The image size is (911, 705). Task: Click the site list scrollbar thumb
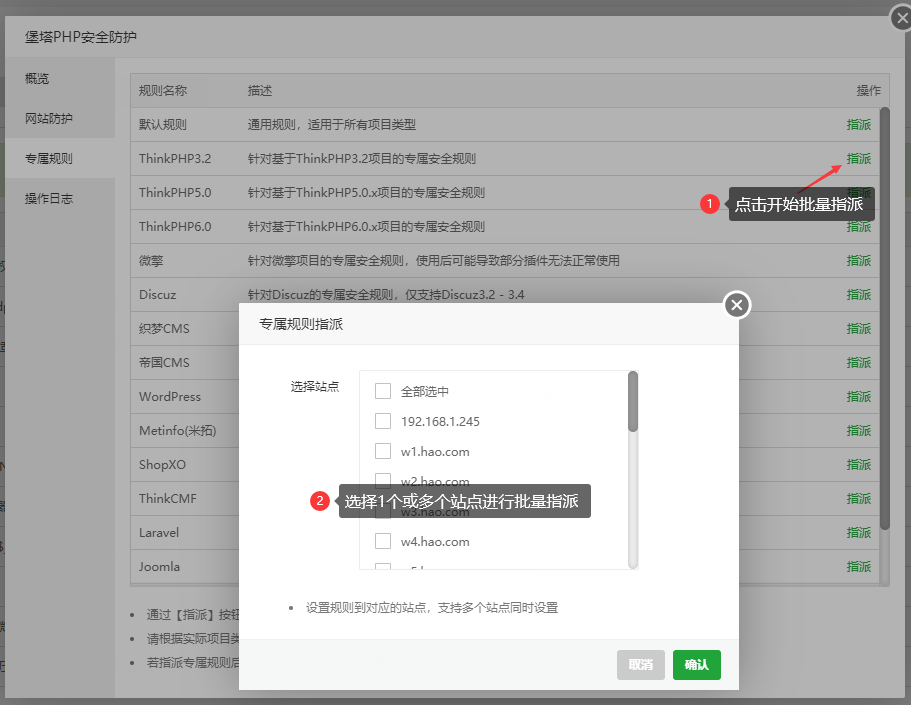(x=633, y=402)
